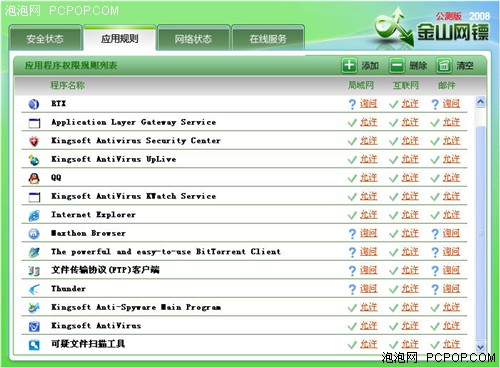
Task: Change Anti-Spyware 邮件 允许 setting
Action: point(451,307)
